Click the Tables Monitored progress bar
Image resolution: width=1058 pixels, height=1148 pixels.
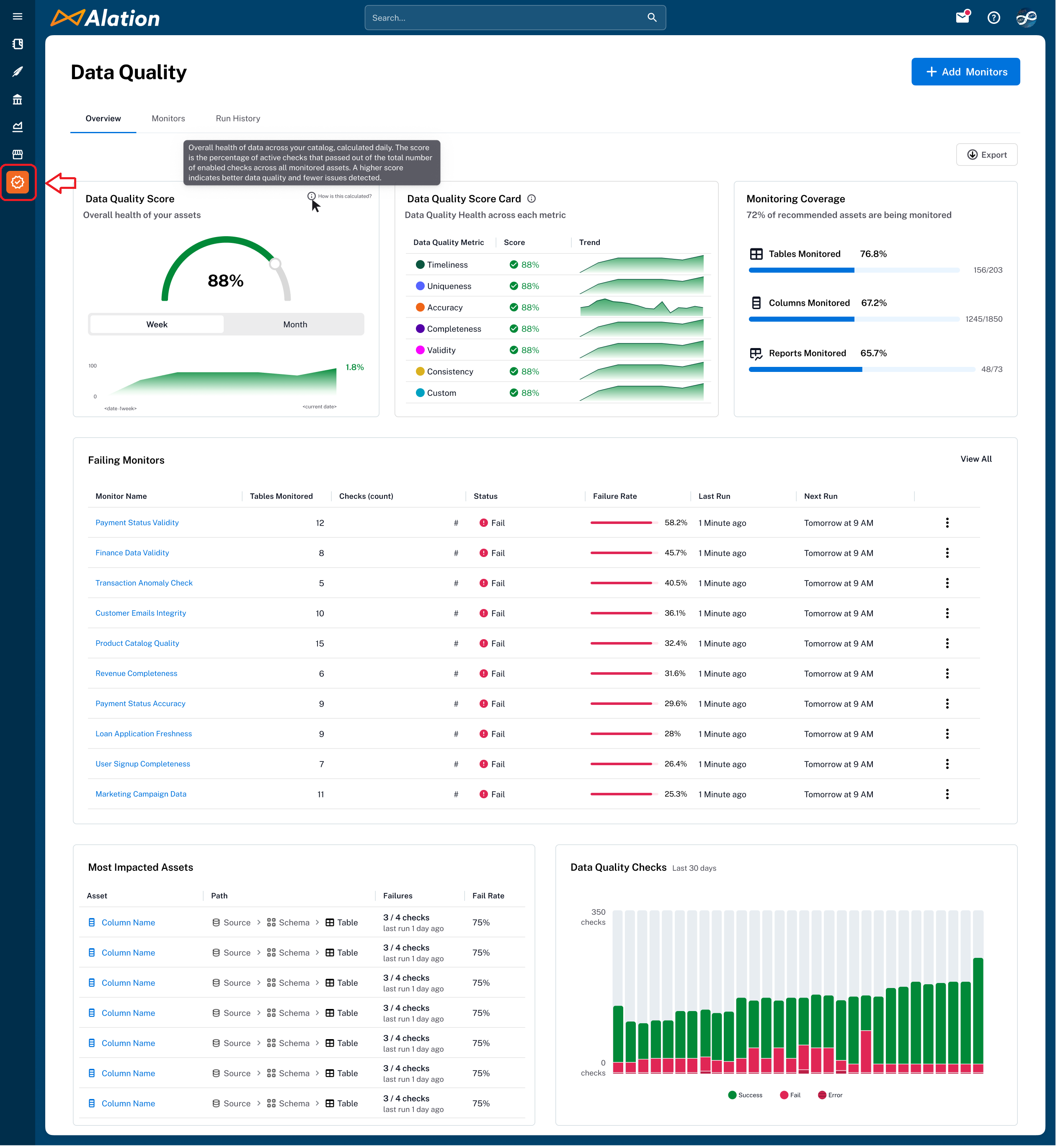click(854, 270)
